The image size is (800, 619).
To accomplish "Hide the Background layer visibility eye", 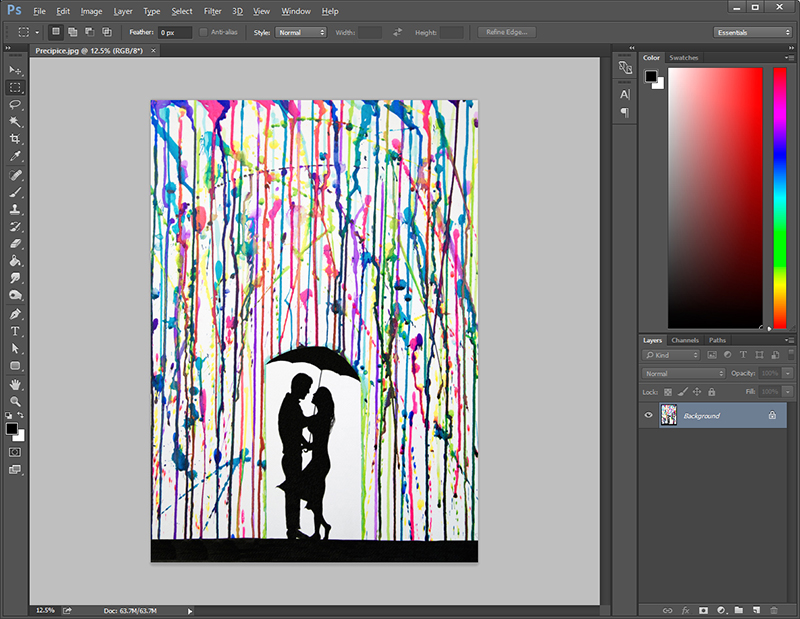I will coord(648,415).
